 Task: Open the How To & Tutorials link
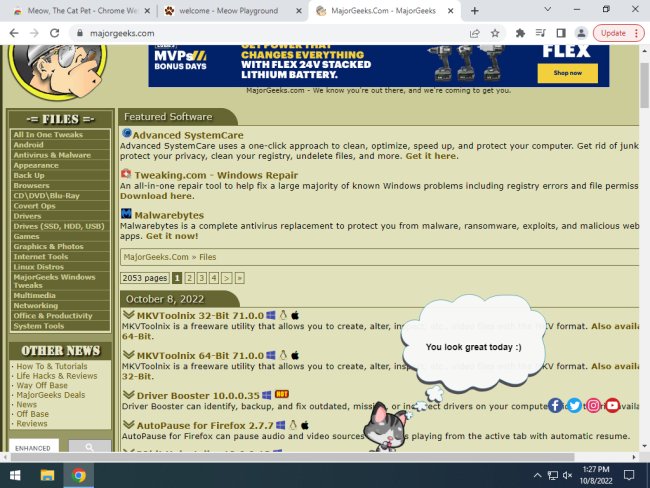coord(52,366)
